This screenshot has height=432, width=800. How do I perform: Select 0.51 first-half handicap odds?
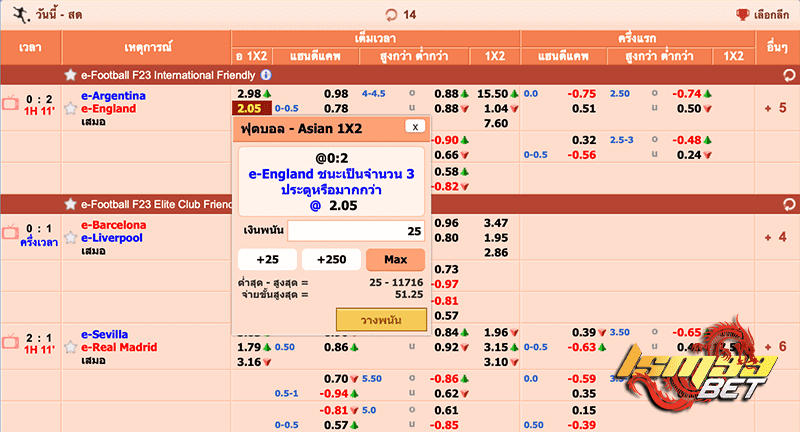(584, 109)
